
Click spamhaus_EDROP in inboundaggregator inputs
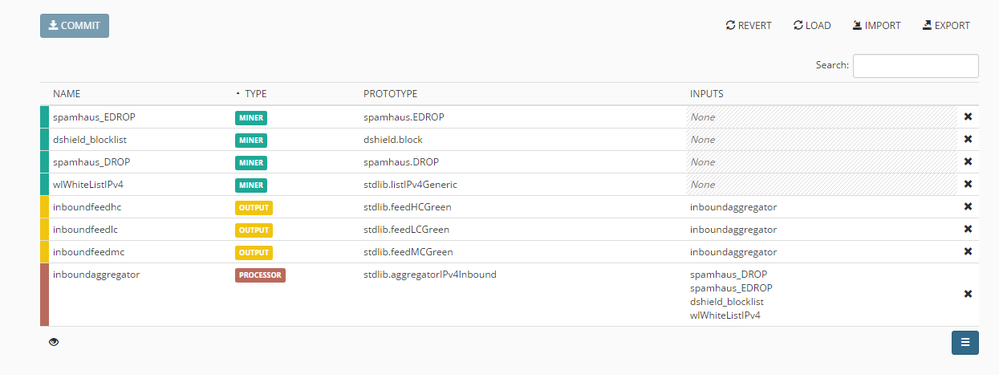click(x=731, y=287)
